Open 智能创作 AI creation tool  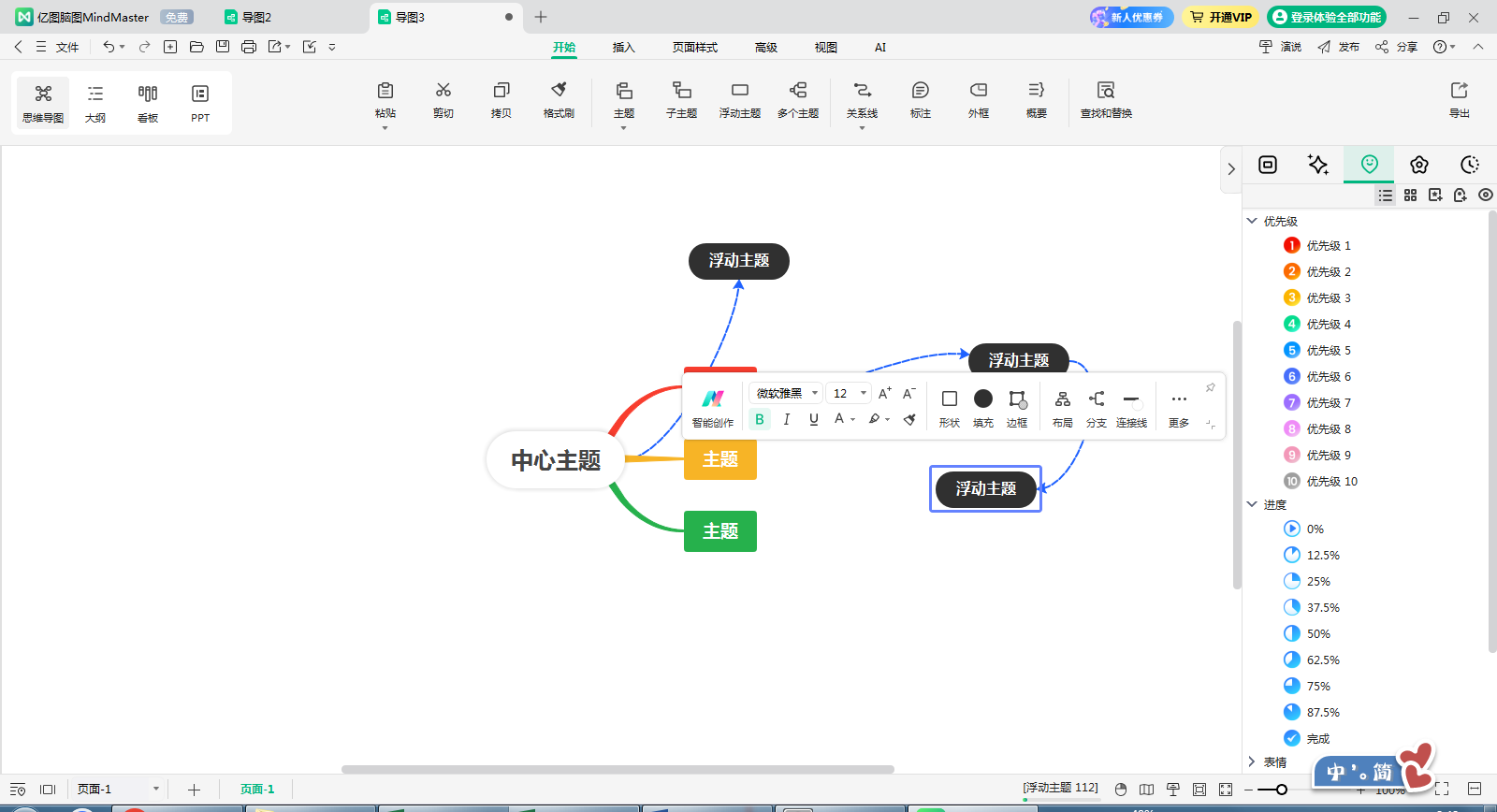tap(713, 408)
